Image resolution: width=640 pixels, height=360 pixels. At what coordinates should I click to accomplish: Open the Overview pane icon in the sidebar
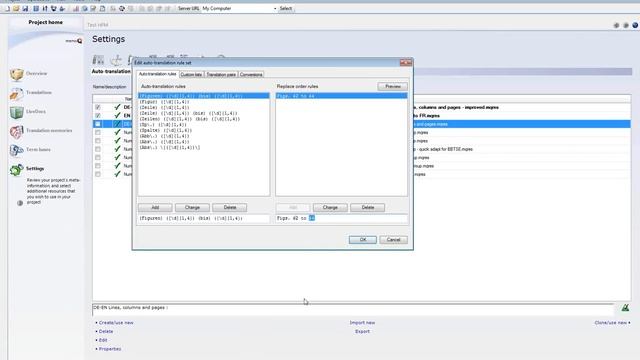pos(17,74)
